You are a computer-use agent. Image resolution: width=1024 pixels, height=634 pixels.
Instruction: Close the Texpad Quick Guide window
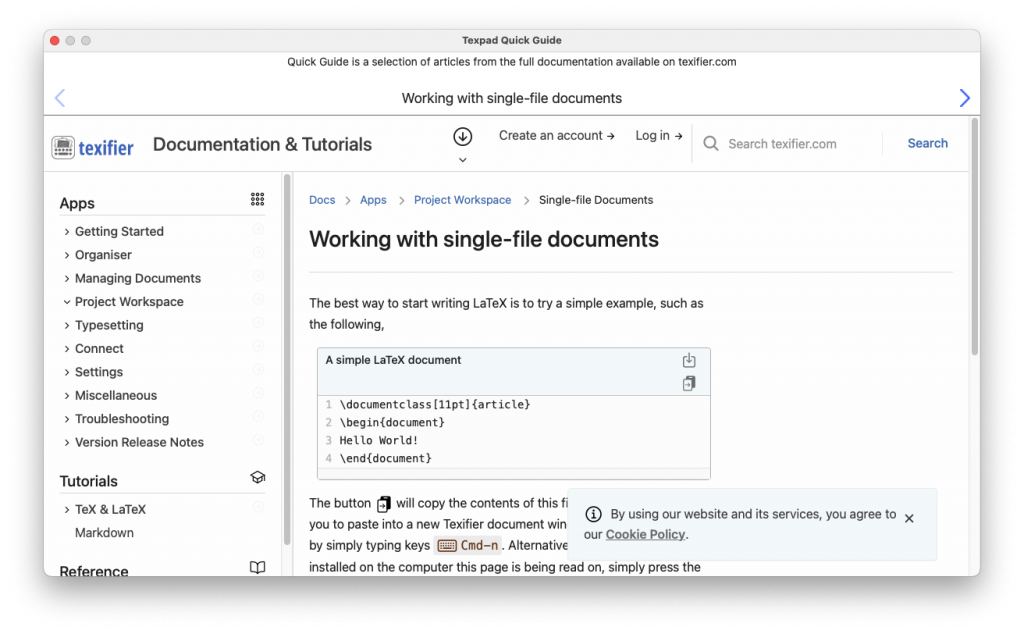tap(55, 40)
